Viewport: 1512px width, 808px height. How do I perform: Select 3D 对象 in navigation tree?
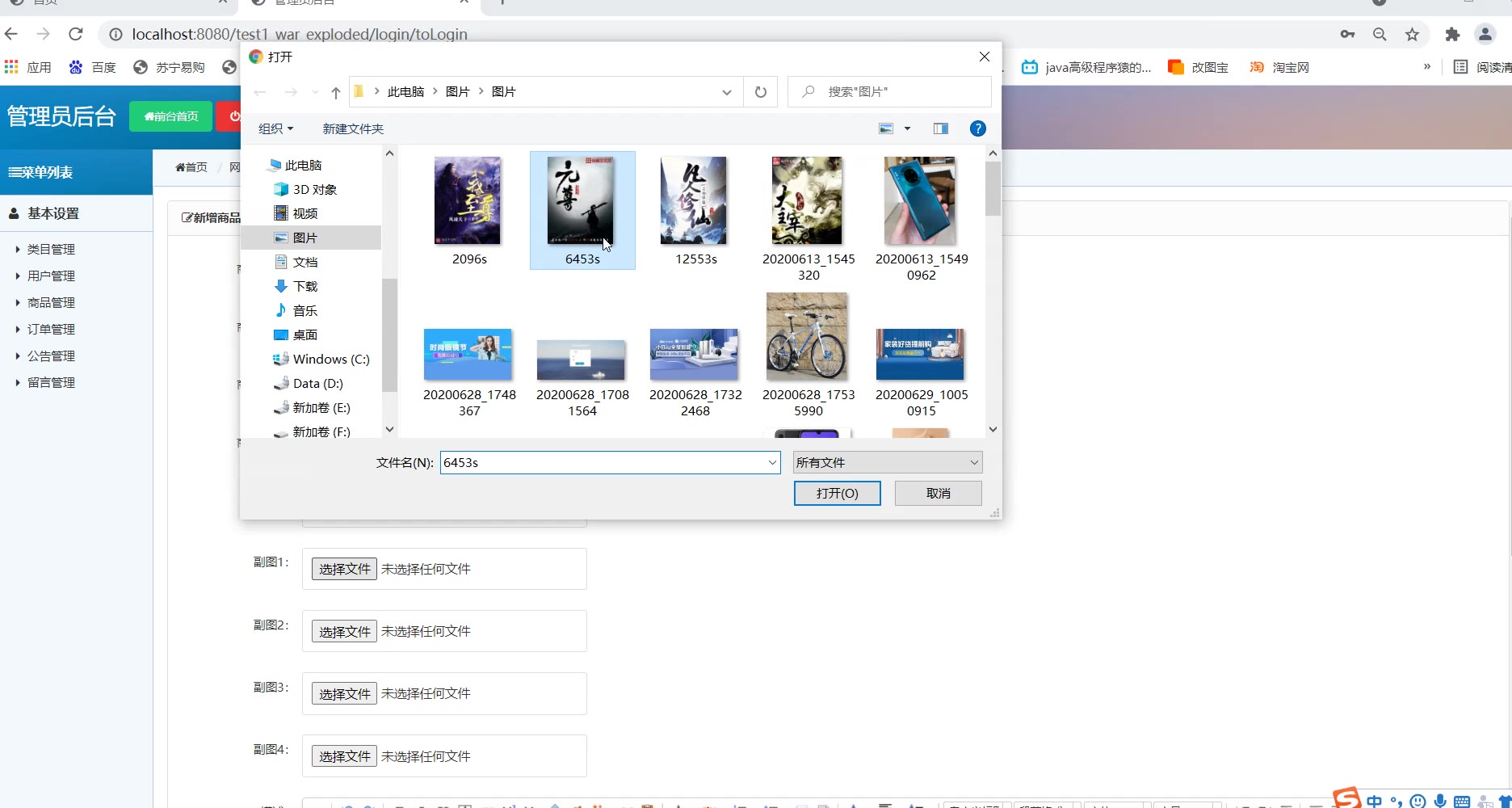[305, 189]
